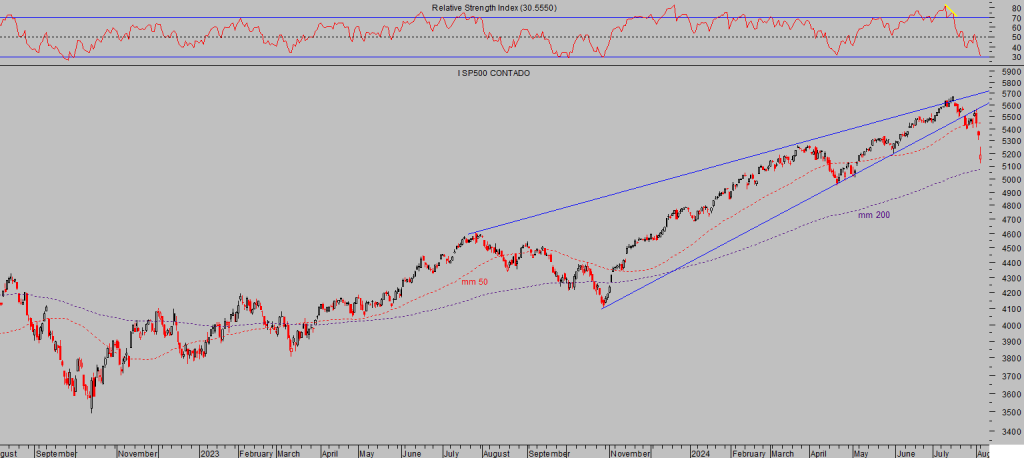Viewport: 1024px width, 458px height.
Task: Select the 'mm 50' moving average label
Action: (x=475, y=282)
